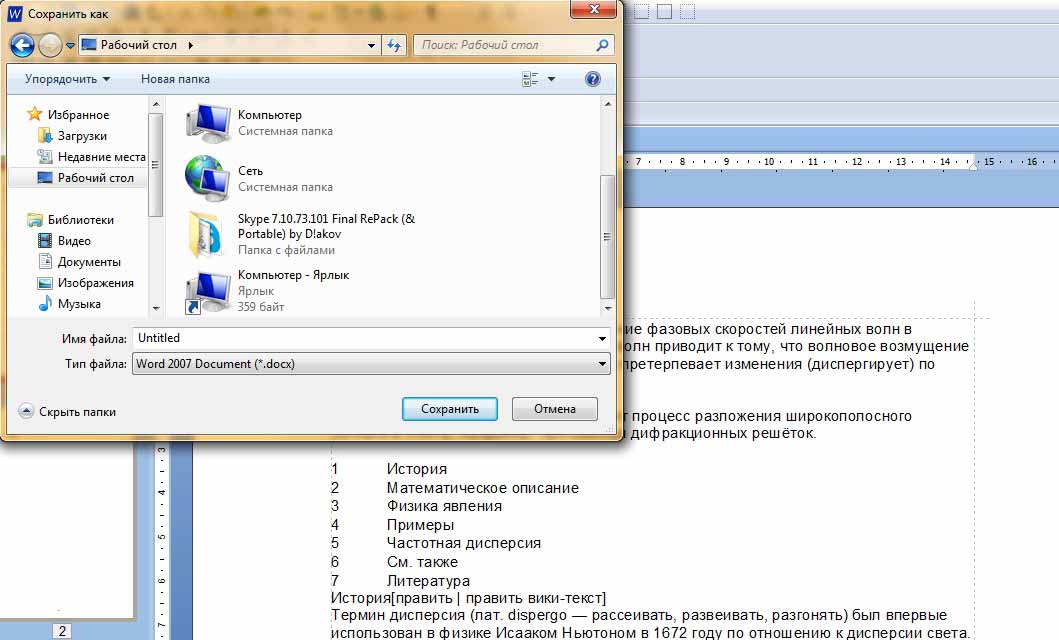Click the Word icon in the dialog title bar

point(14,14)
